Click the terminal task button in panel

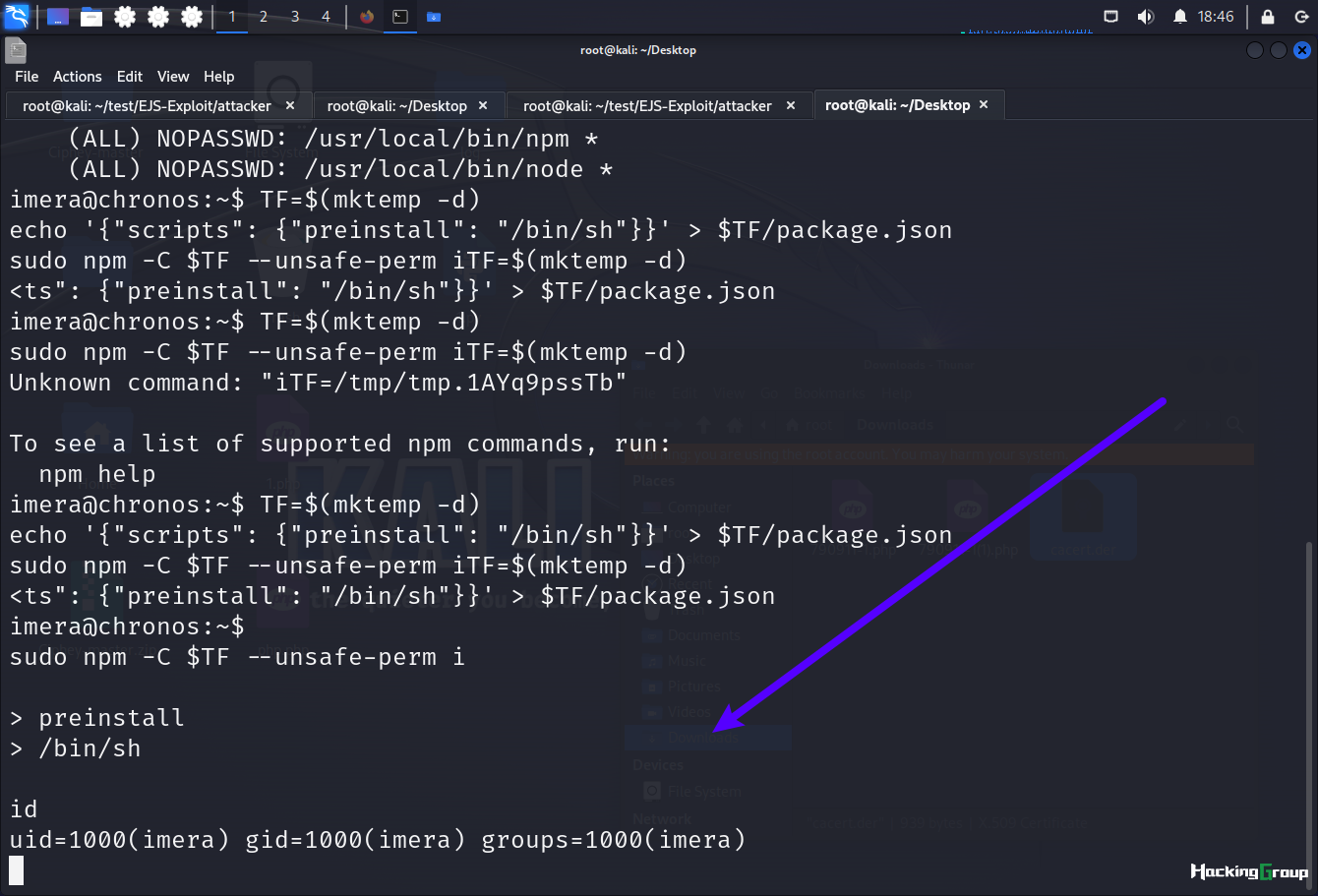pyautogui.click(x=400, y=17)
